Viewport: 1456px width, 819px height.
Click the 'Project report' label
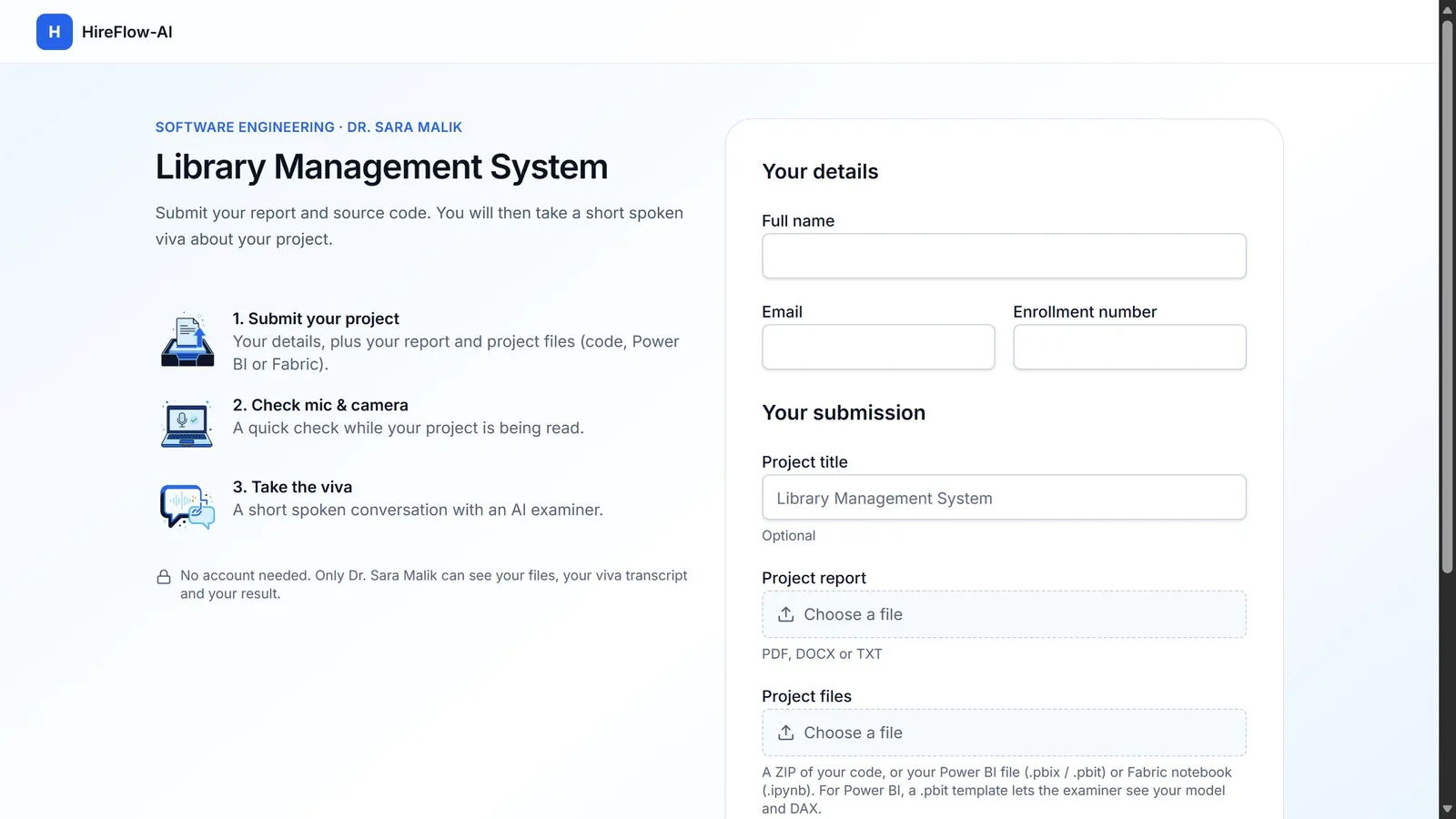tap(814, 579)
